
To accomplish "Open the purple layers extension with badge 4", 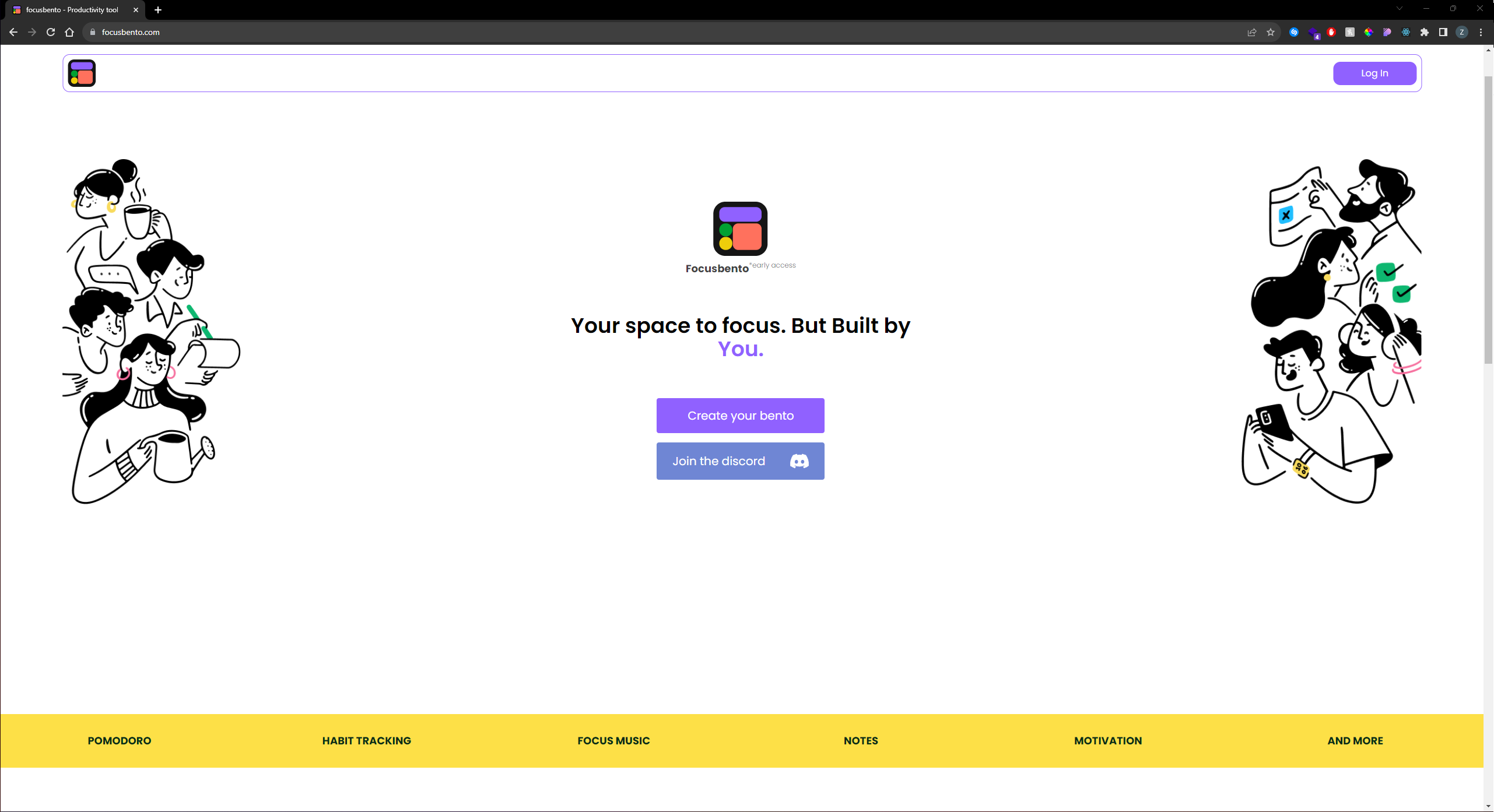I will click(x=1313, y=33).
